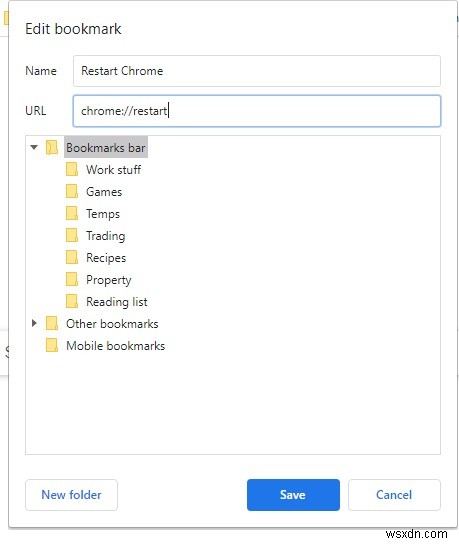Viewport: 459px width, 544px height.
Task: Save the bookmark
Action: (x=293, y=495)
